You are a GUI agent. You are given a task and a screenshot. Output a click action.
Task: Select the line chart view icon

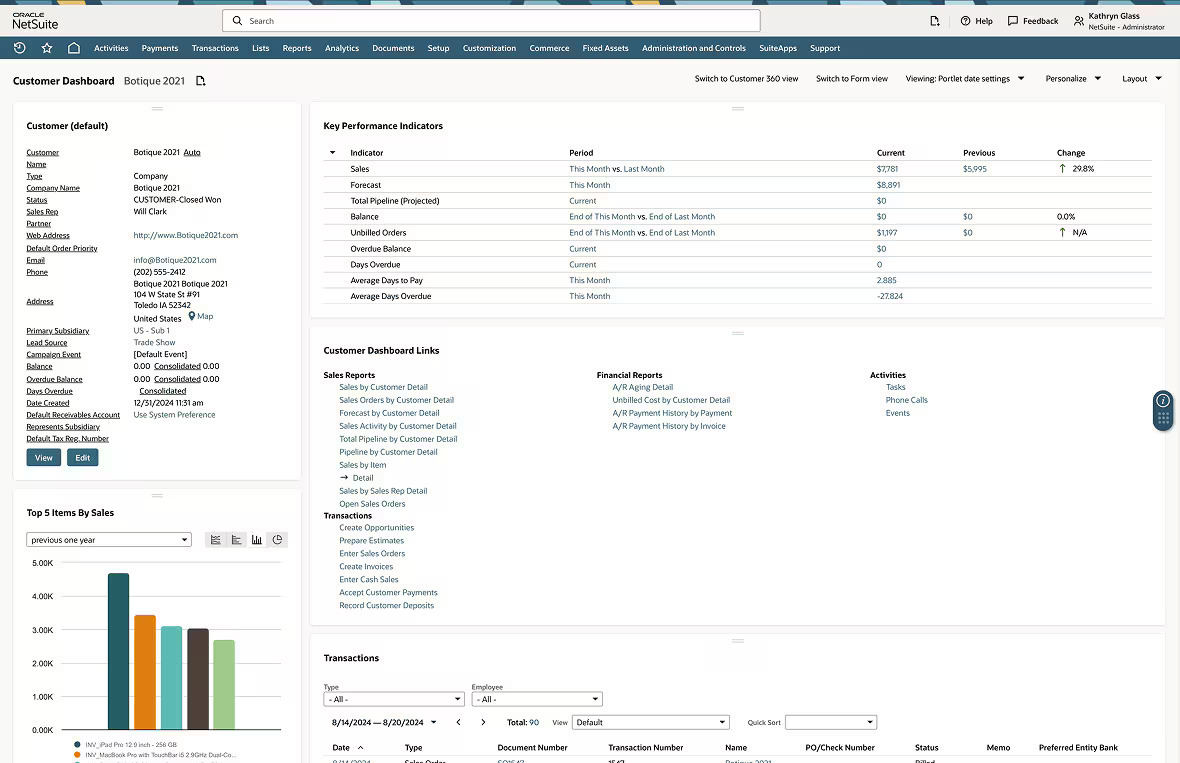tap(215, 540)
